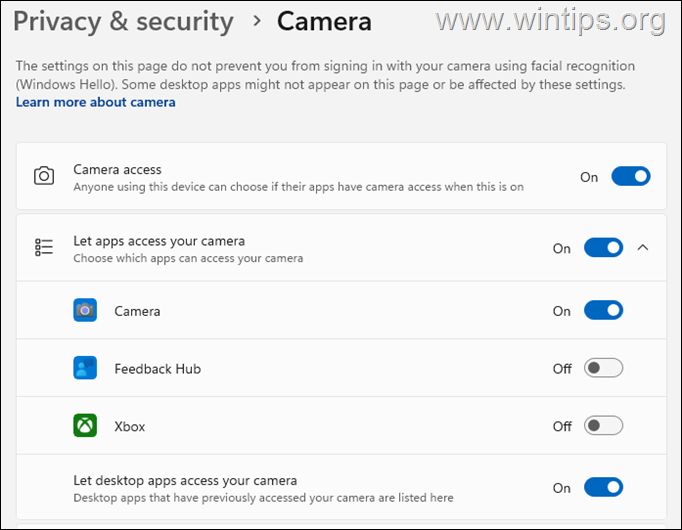The image size is (682, 530).
Task: Click the breadcrumb chevron separator
Action: pos(255,22)
